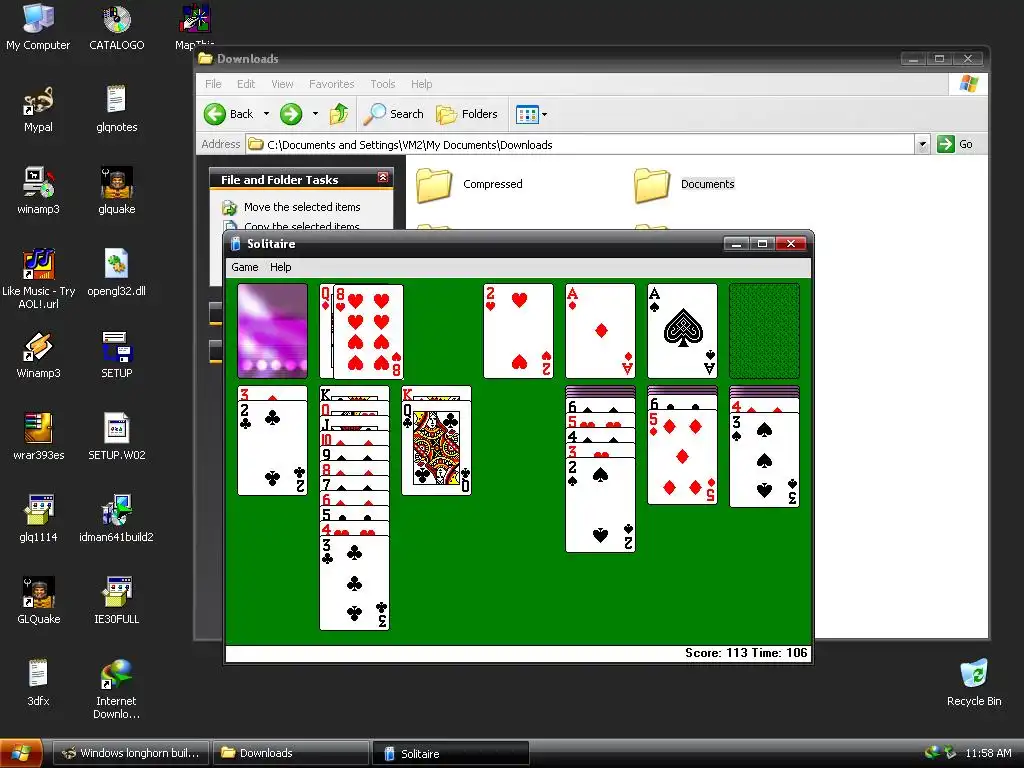
Task: Select the glqnotes text file icon
Action: click(x=116, y=108)
